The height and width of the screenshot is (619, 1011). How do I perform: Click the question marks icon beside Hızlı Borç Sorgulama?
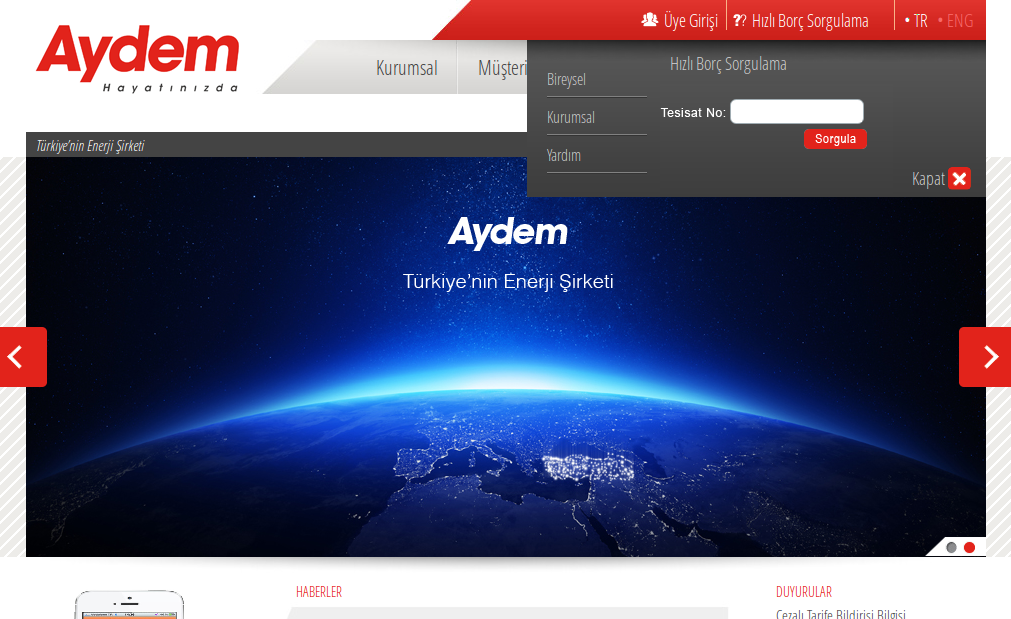point(740,21)
